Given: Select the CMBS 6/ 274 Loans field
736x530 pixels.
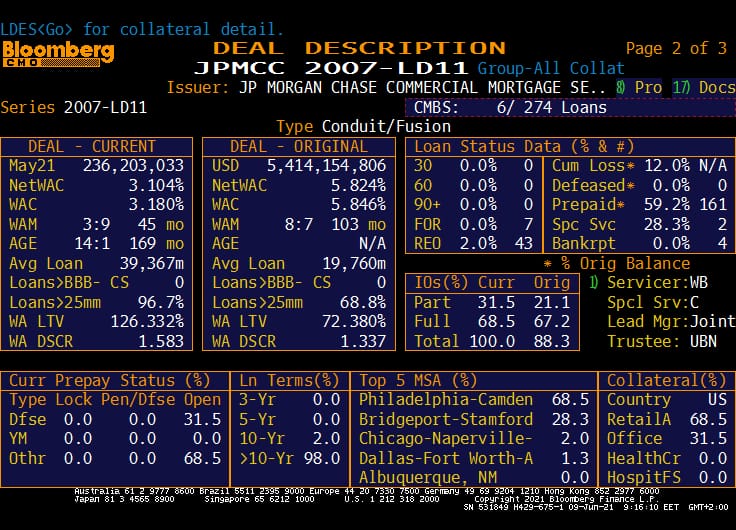Looking at the screenshot, I should [x=570, y=108].
